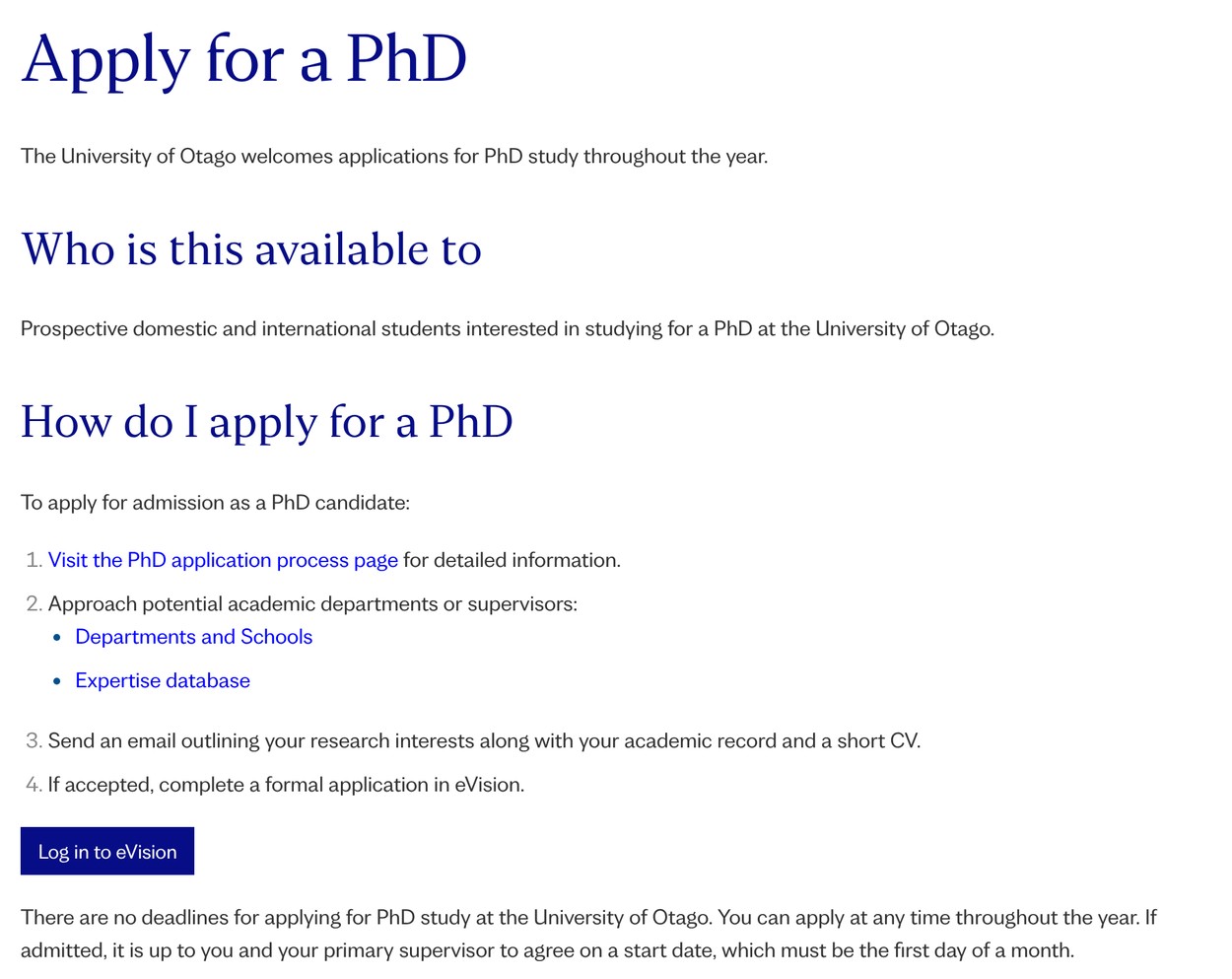Image resolution: width=1232 pixels, height=979 pixels.
Task: Click the 'welcomes applications for PhD study' intro sentence
Action: pyautogui.click(x=394, y=156)
